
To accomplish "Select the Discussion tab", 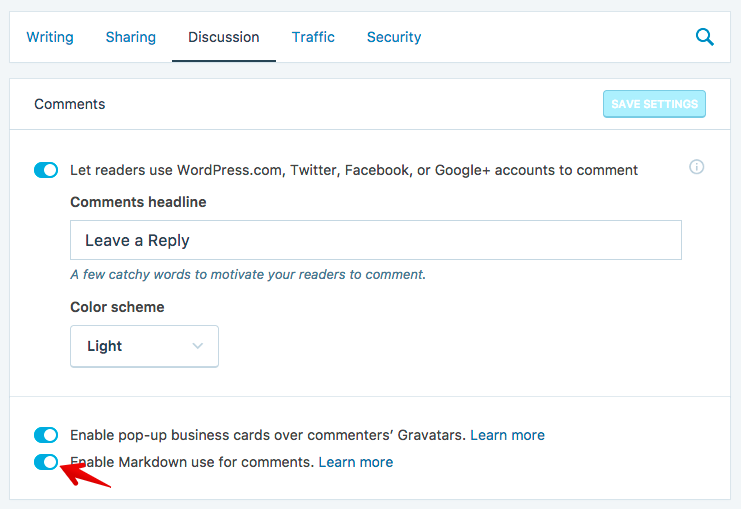I will coord(224,37).
